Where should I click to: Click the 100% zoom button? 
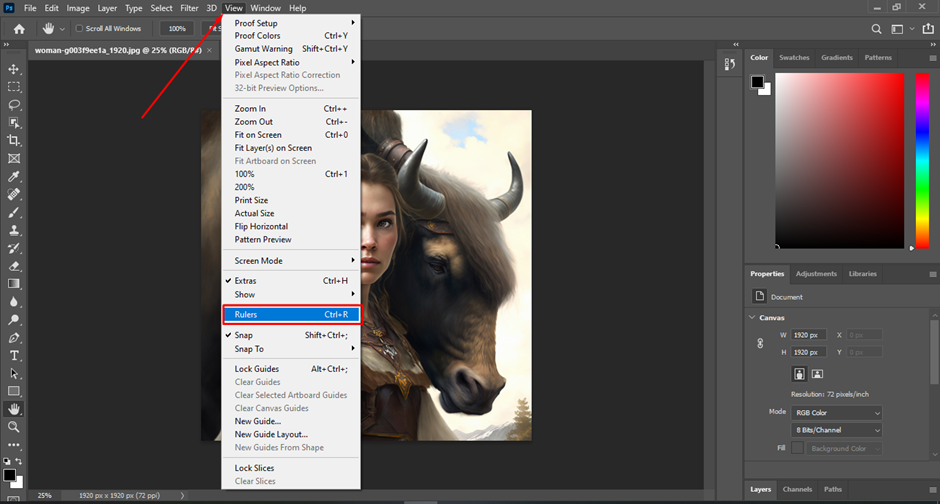[177, 29]
